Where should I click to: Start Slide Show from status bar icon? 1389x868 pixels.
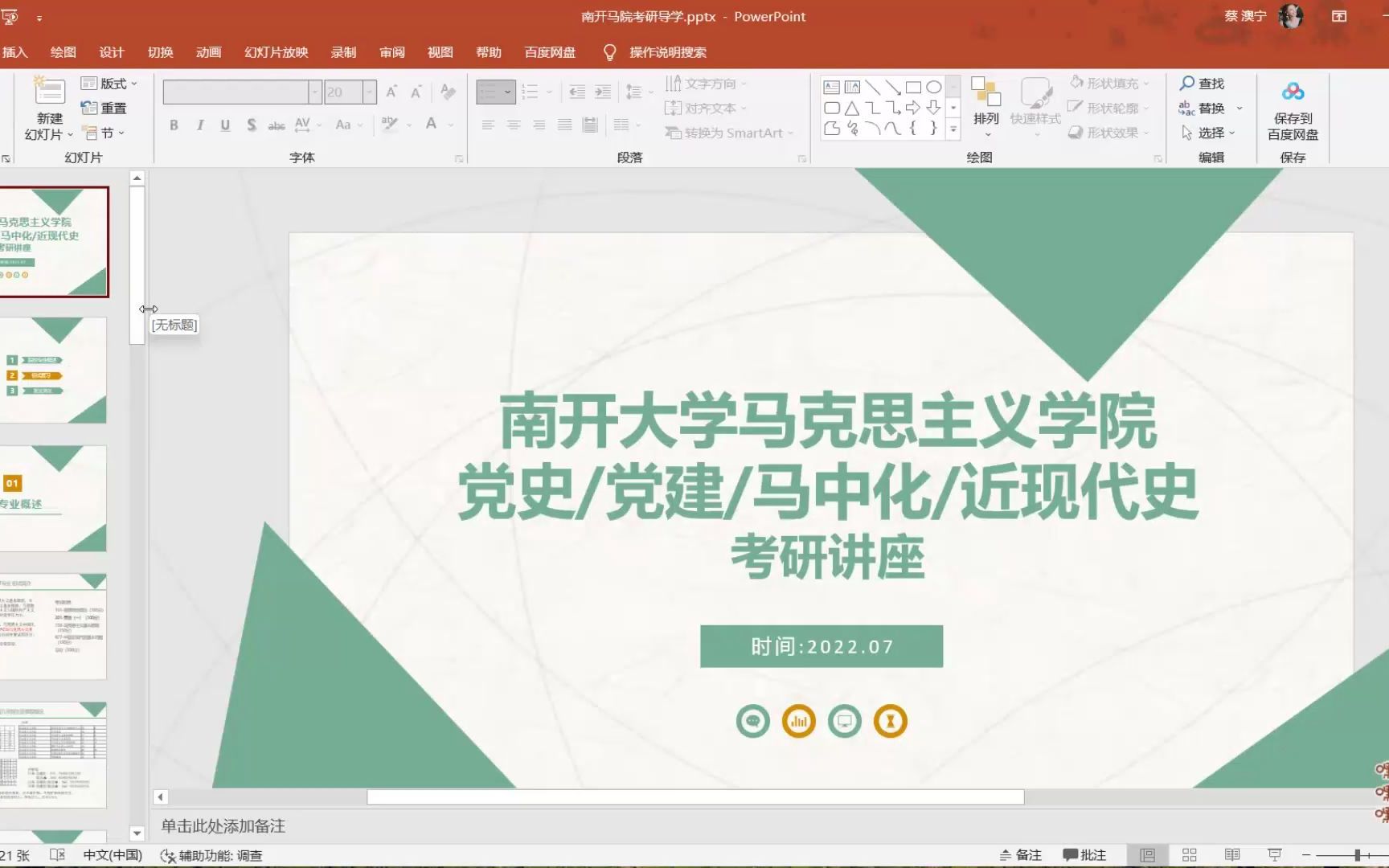point(1274,855)
